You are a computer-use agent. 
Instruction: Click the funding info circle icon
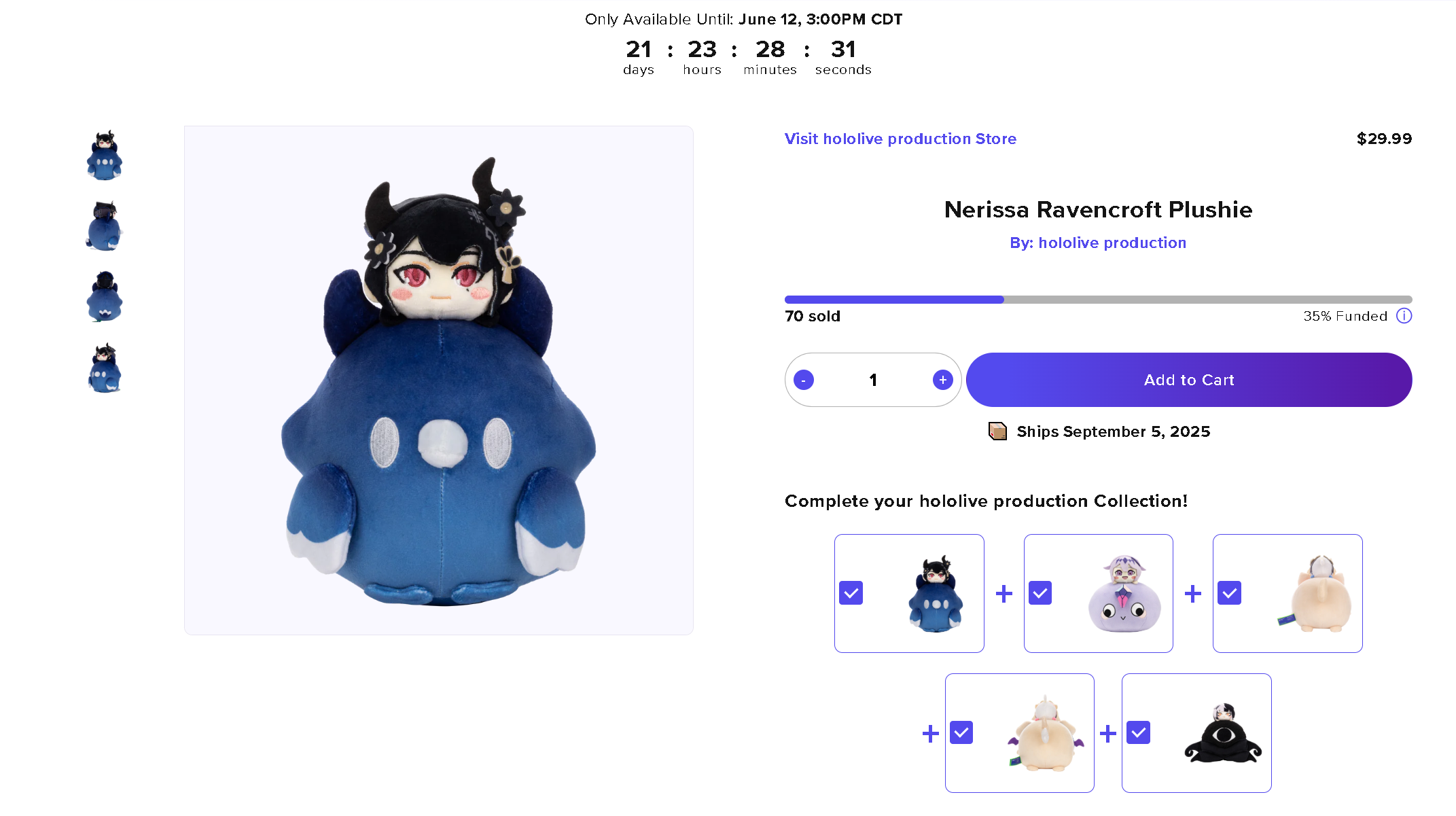[x=1404, y=316]
